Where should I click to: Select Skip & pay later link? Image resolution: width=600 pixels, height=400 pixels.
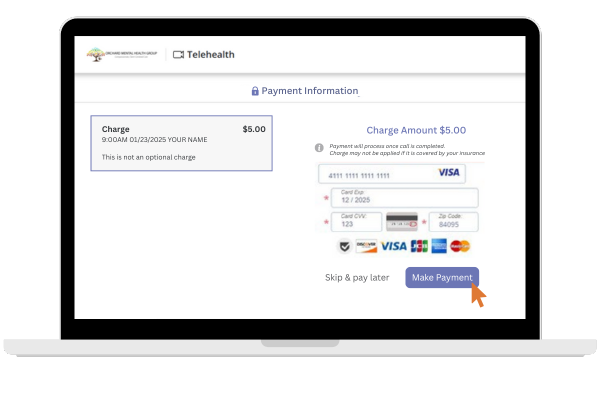357,278
